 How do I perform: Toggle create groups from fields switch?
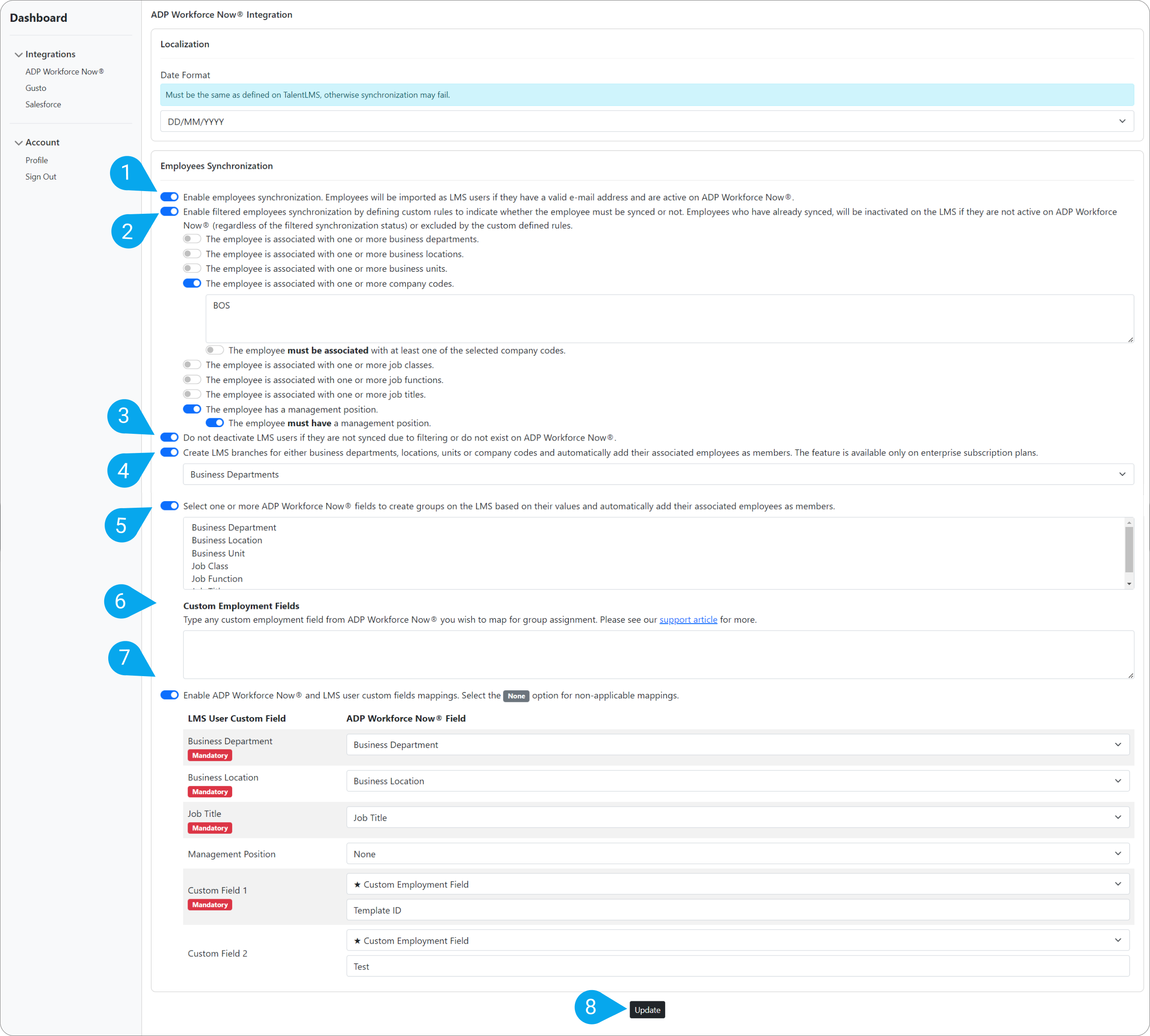pos(169,506)
